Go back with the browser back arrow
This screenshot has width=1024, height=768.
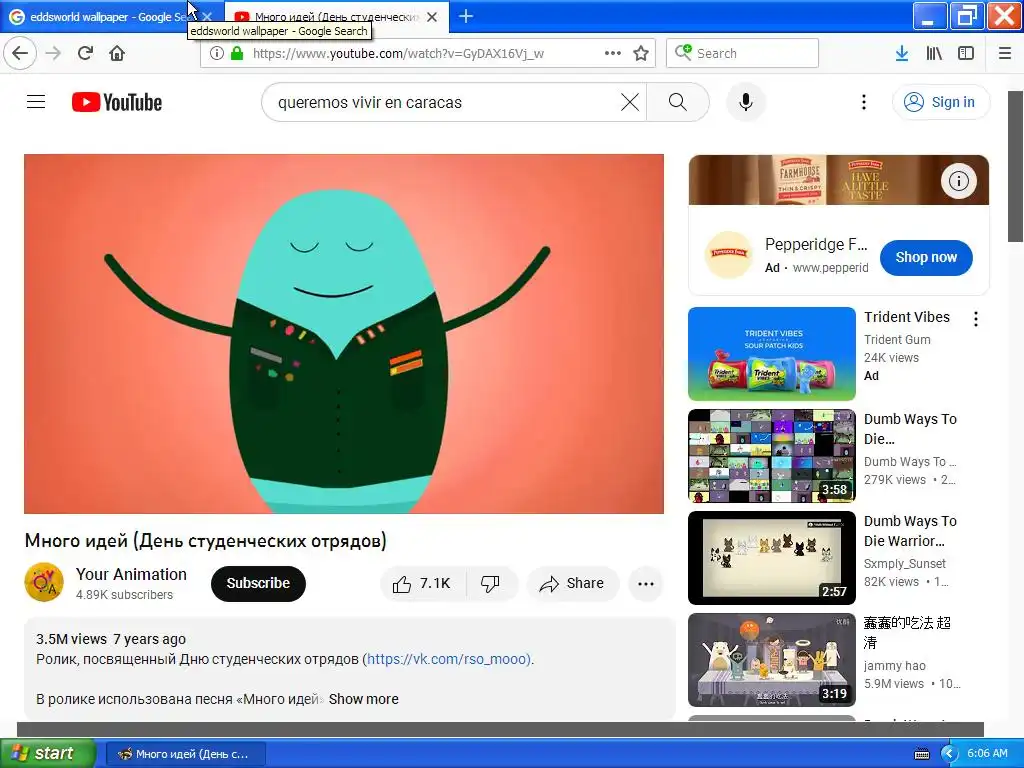pos(20,53)
